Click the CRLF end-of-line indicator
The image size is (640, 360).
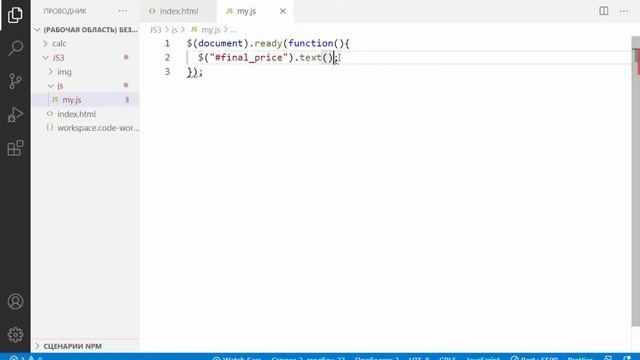[x=447, y=358]
